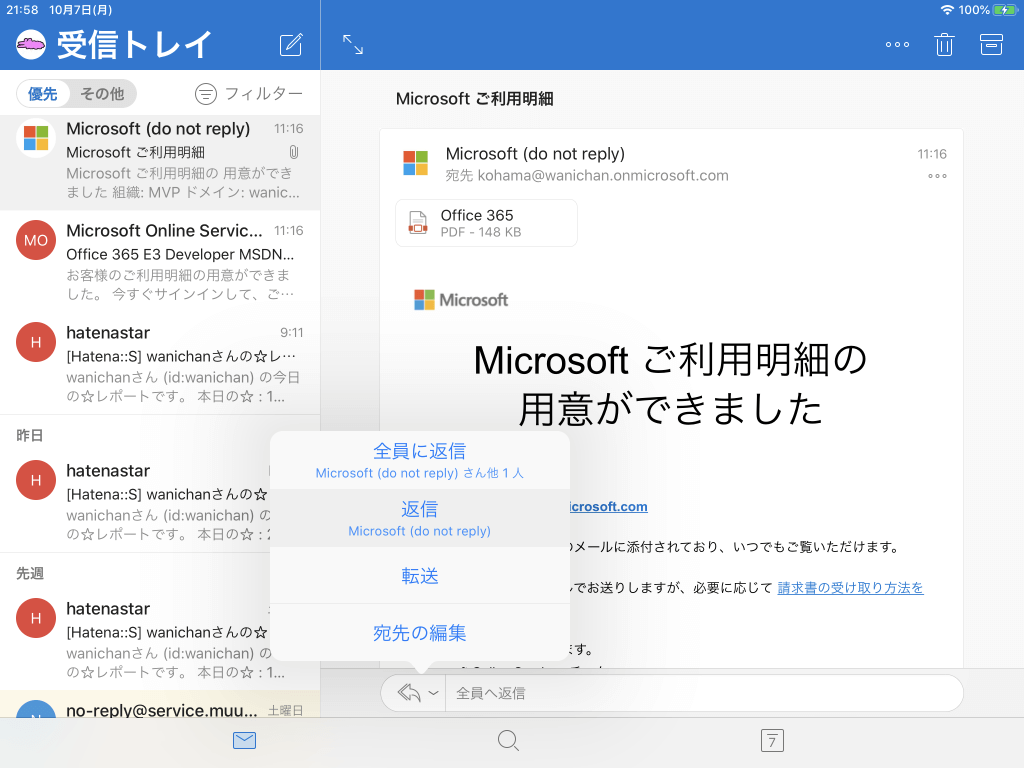Tap the paperclip attachment icon in list
The image size is (1024, 768).
click(x=294, y=152)
